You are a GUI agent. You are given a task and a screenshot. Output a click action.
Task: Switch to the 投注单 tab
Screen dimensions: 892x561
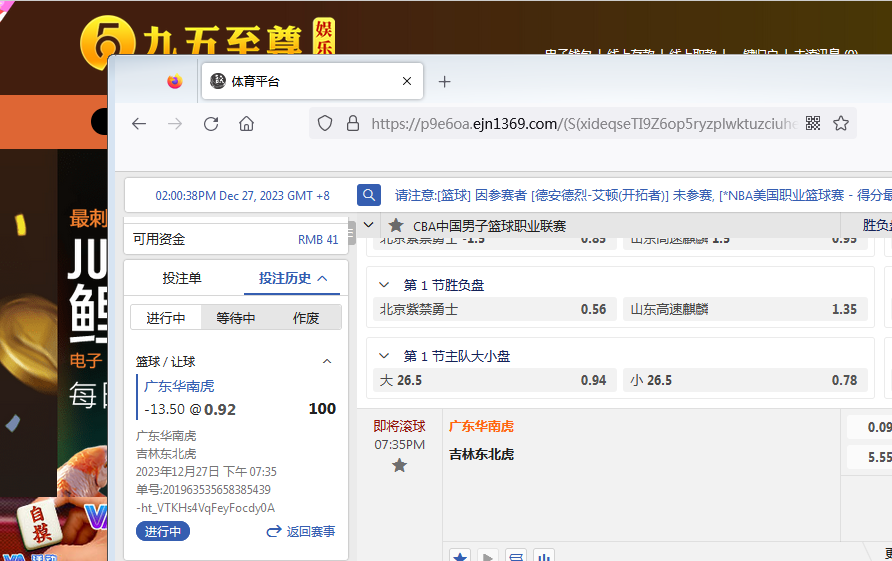pyautogui.click(x=182, y=278)
